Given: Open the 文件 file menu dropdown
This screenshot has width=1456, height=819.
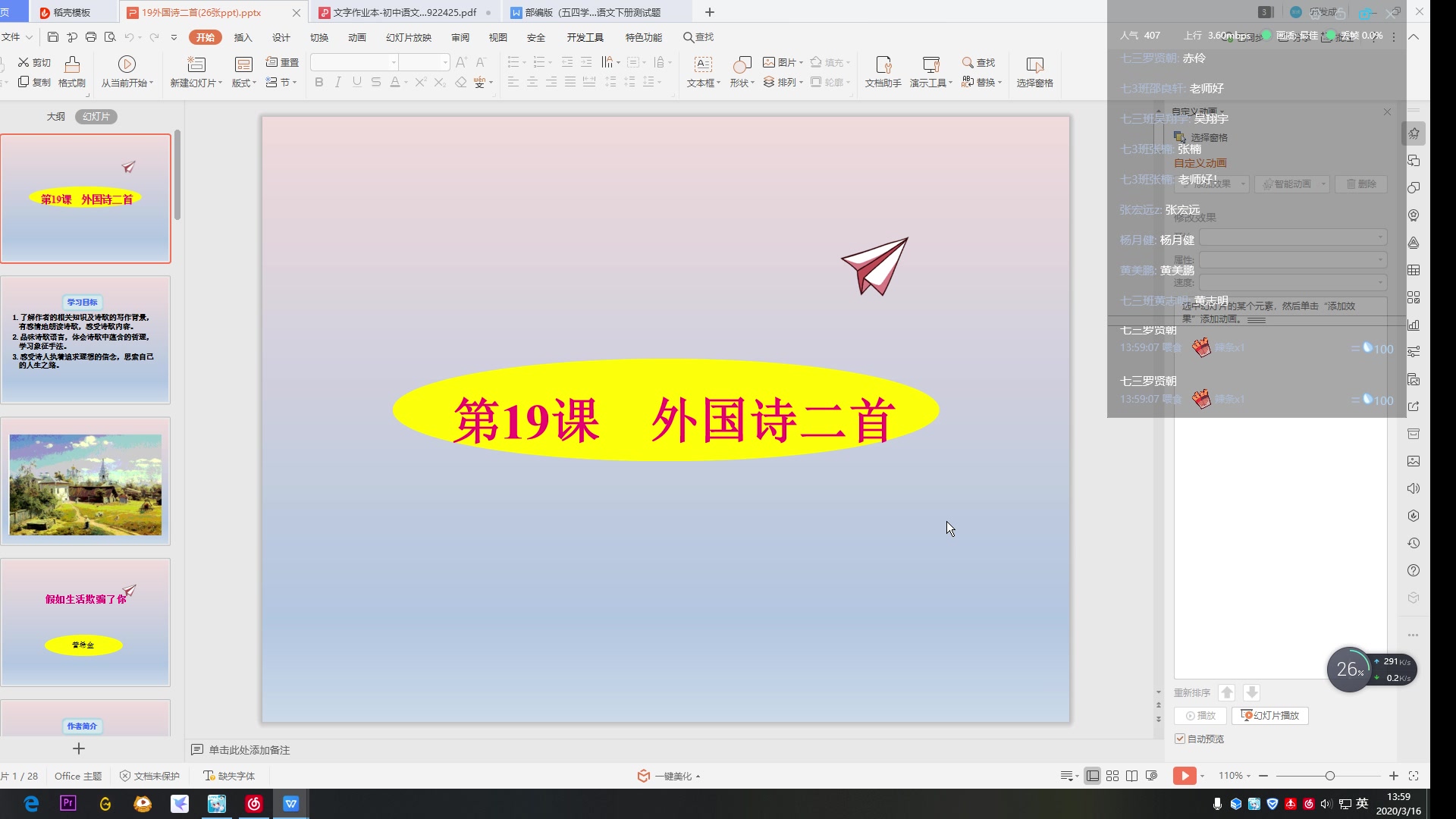Looking at the screenshot, I should coord(17,36).
